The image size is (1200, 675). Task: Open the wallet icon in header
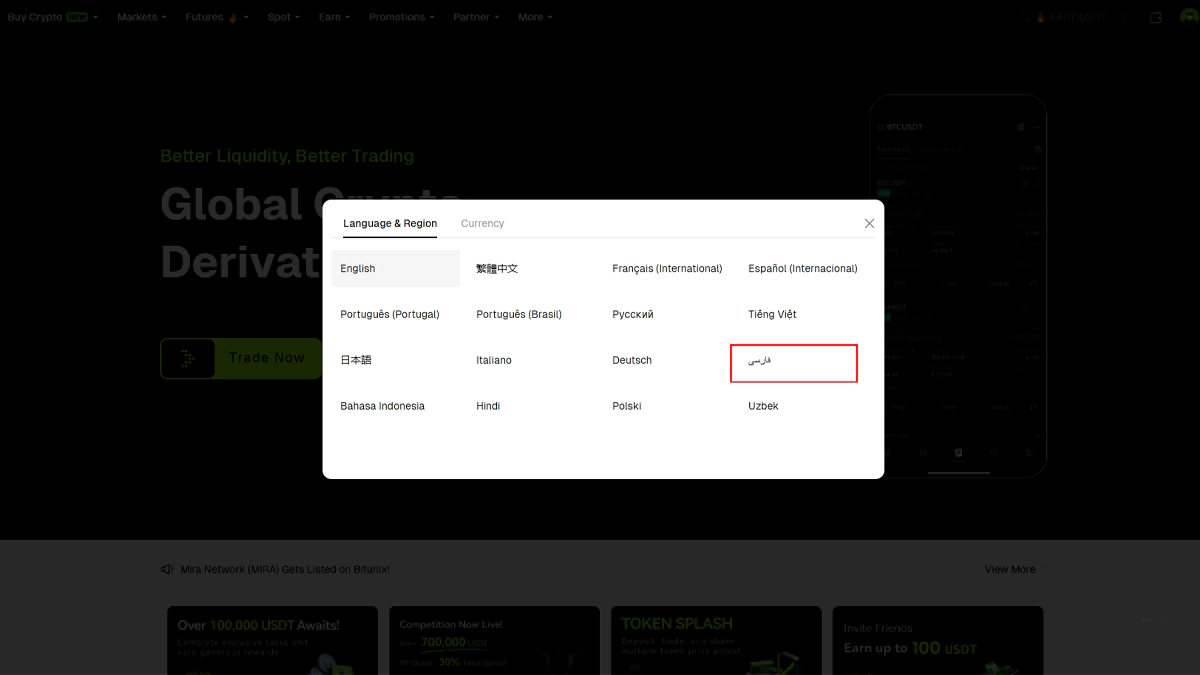click(x=1156, y=17)
